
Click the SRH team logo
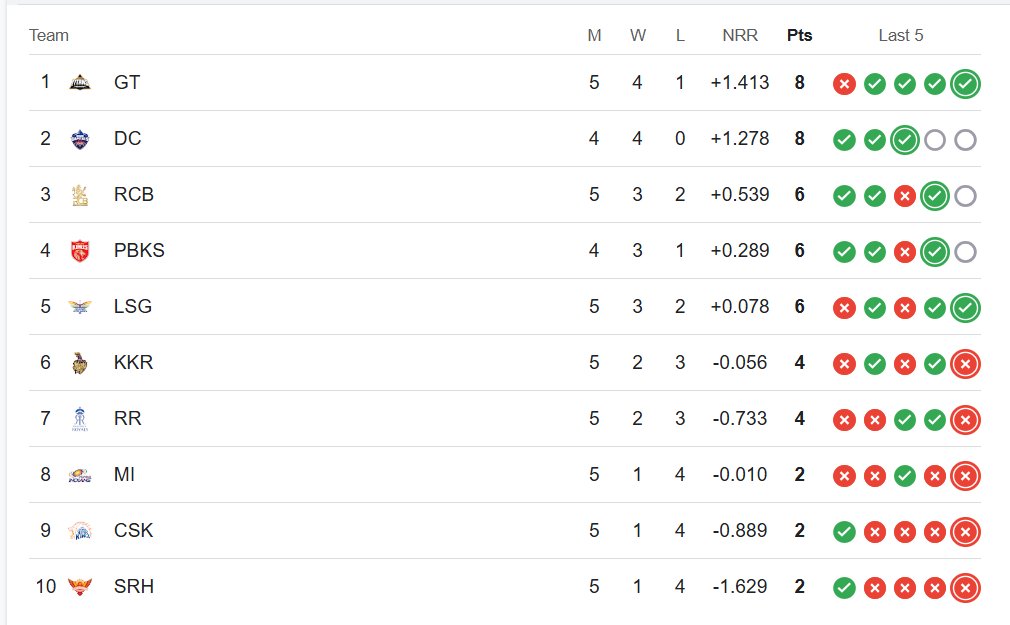(x=80, y=587)
